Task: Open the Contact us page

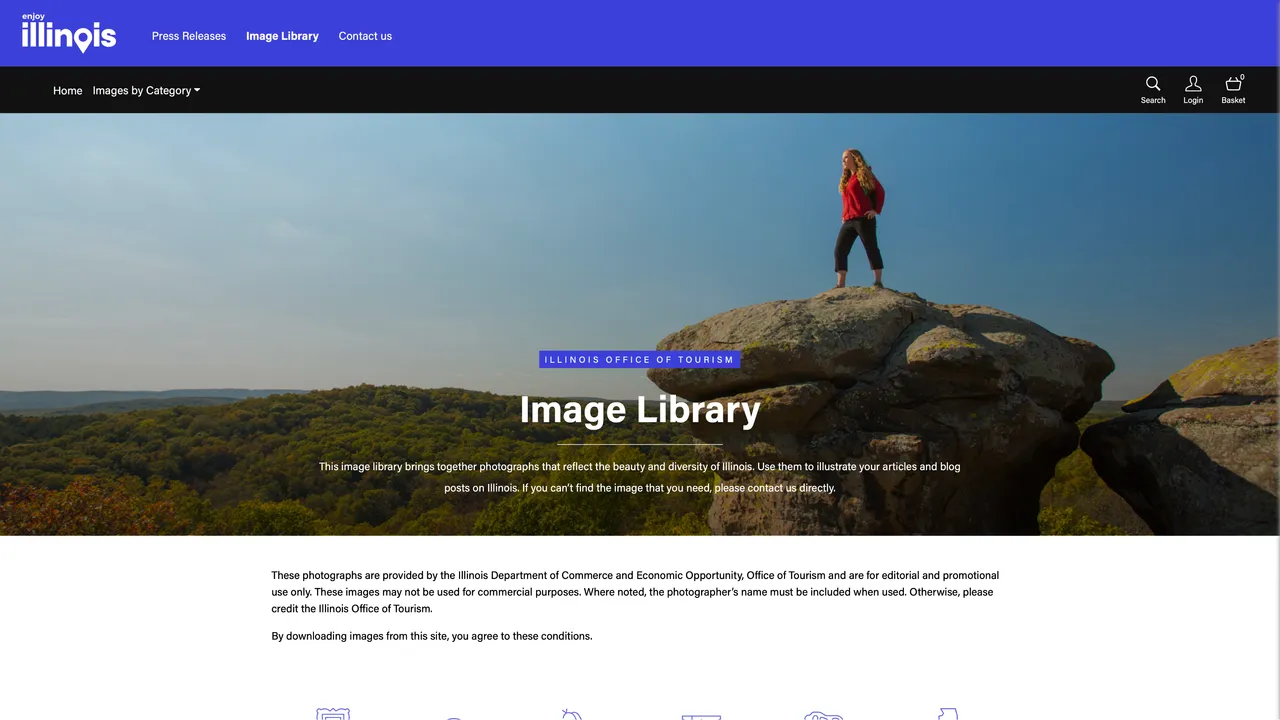Action: point(365,36)
